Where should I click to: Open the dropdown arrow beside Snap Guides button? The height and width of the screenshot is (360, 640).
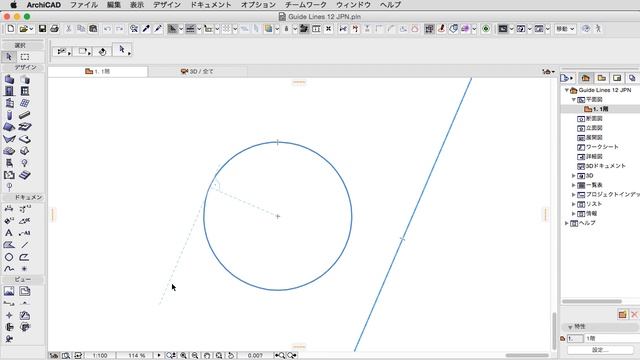tap(199, 29)
